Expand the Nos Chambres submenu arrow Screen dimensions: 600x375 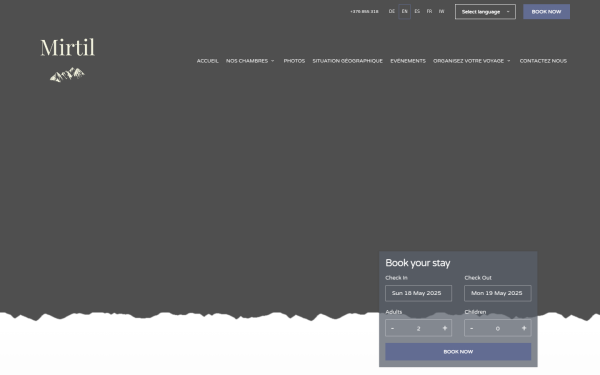272,61
